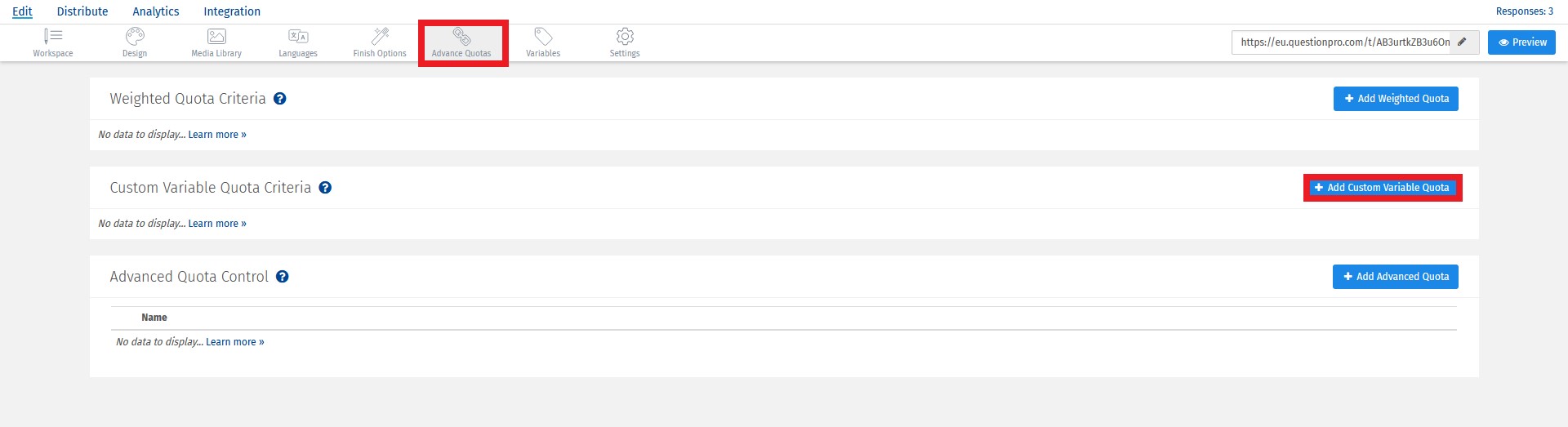Switch to the Distribute tab
The height and width of the screenshot is (427, 1568).
click(82, 11)
